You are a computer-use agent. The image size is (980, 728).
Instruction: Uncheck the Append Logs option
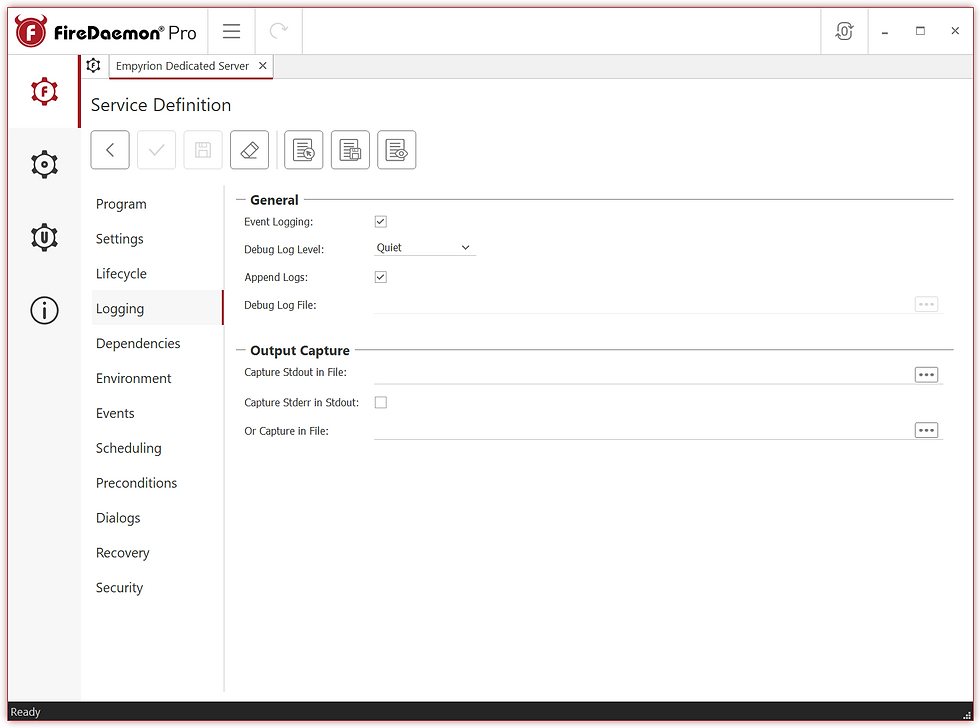pos(380,277)
